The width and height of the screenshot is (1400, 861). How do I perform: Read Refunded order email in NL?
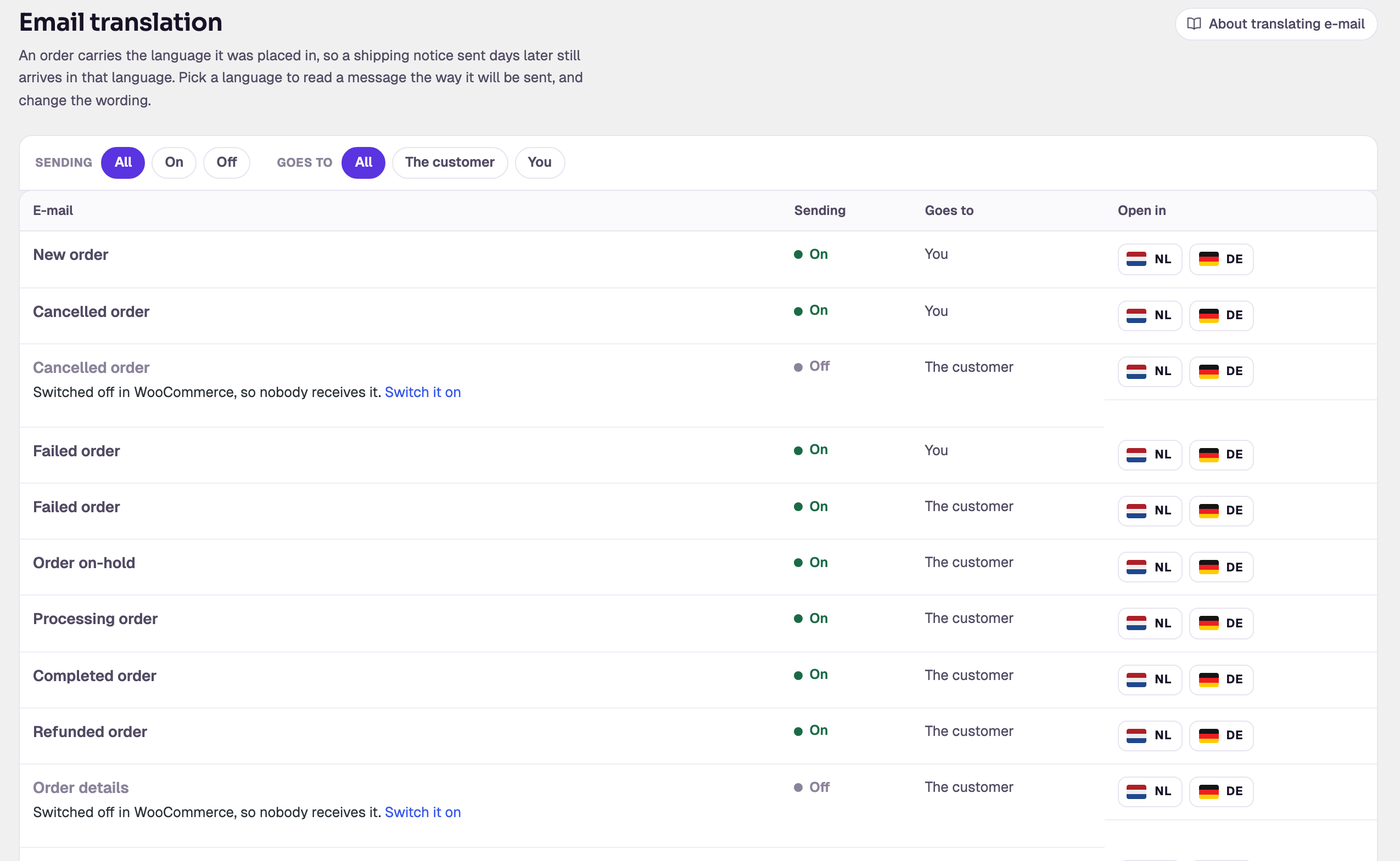pos(1150,736)
